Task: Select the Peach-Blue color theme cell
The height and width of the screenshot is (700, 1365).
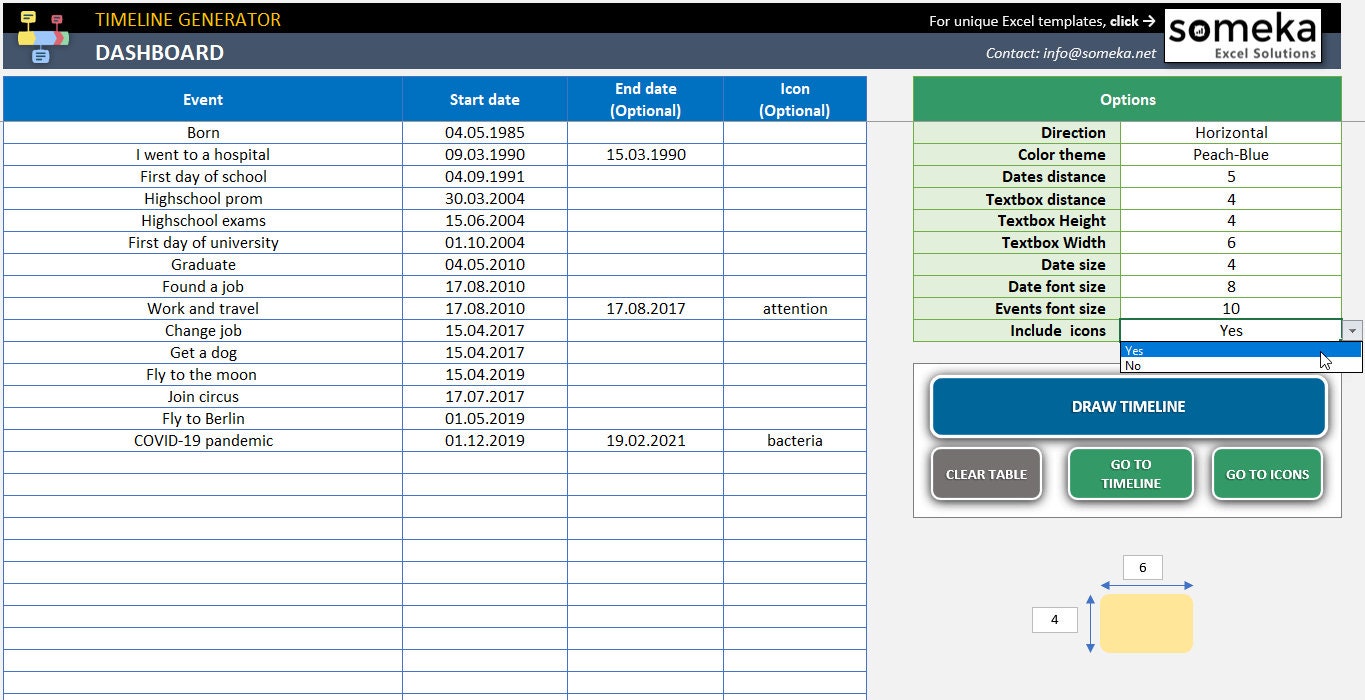Action: (x=1231, y=154)
